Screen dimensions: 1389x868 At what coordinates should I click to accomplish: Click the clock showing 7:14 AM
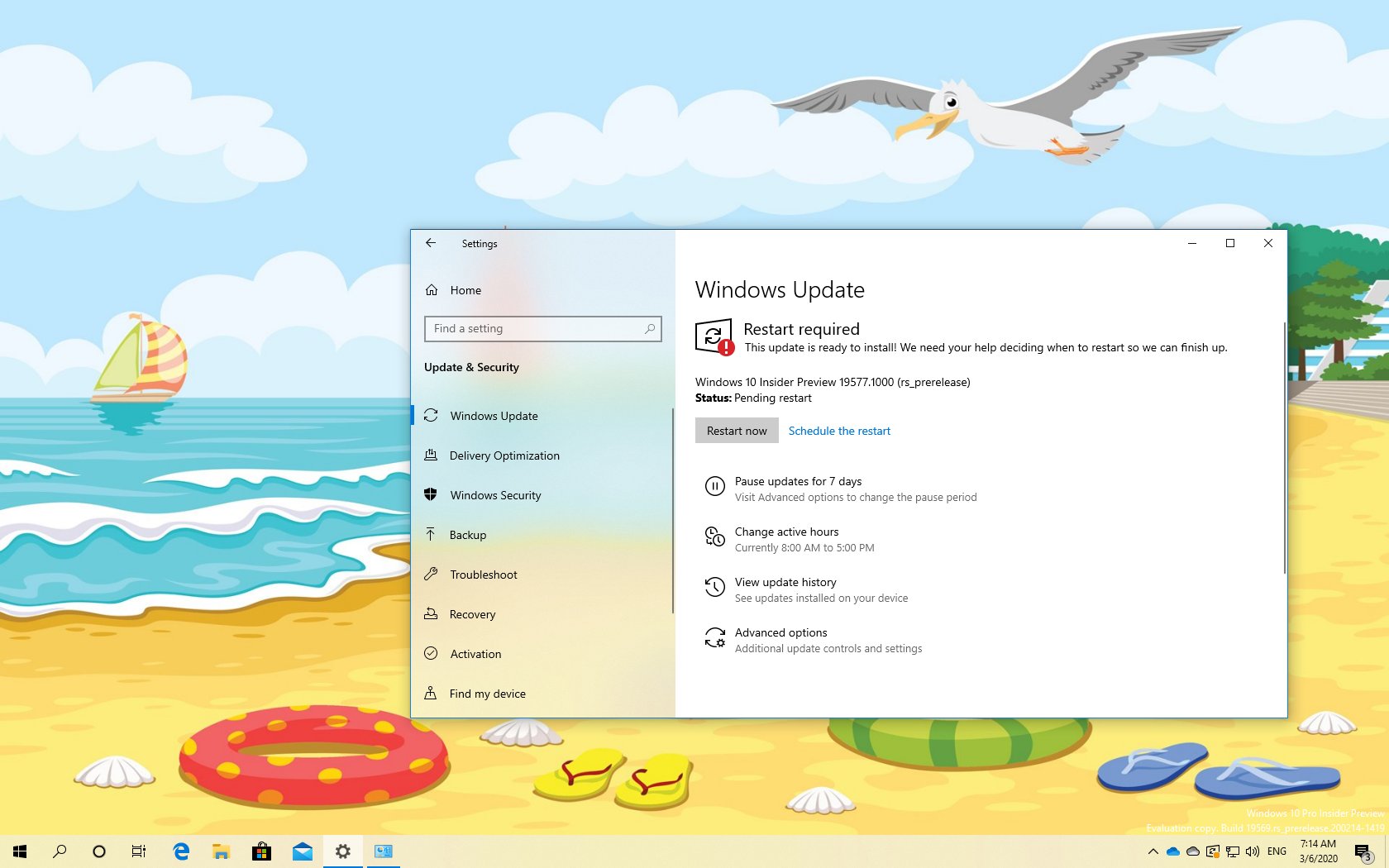[1318, 851]
